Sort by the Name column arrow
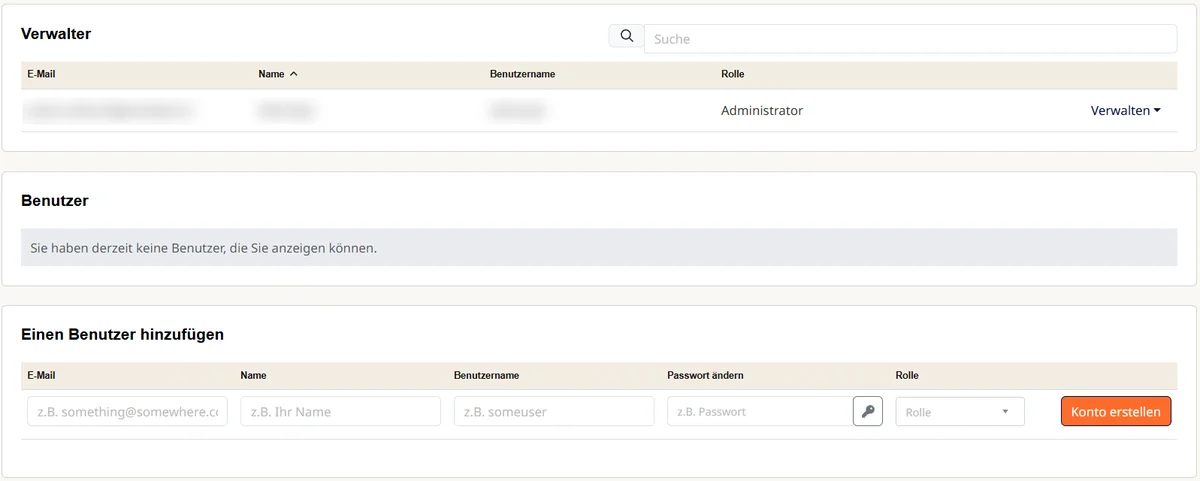Screen dimensions: 1200x481 (x=293, y=75)
